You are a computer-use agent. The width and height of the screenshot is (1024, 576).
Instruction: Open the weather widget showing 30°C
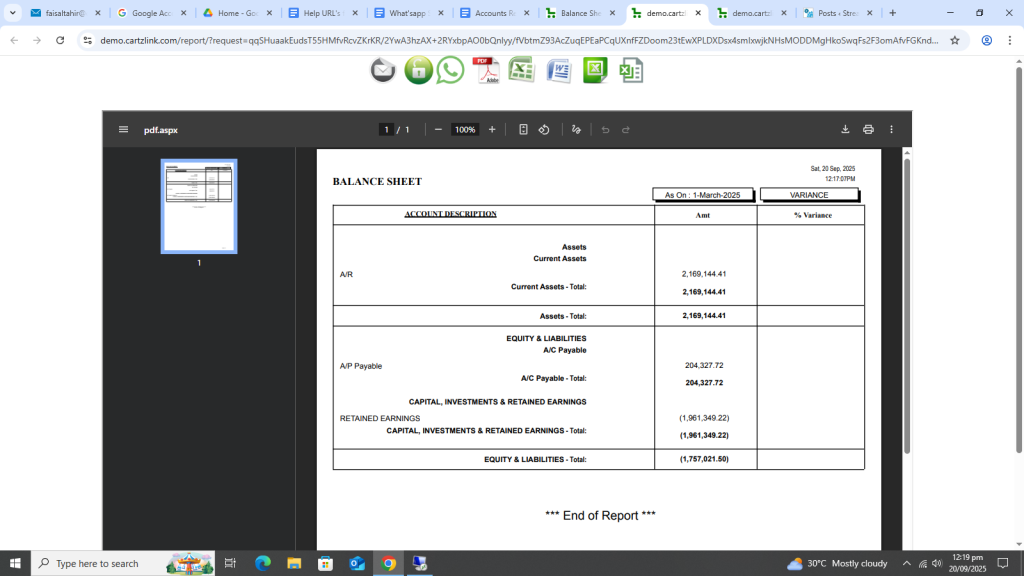tap(837, 563)
